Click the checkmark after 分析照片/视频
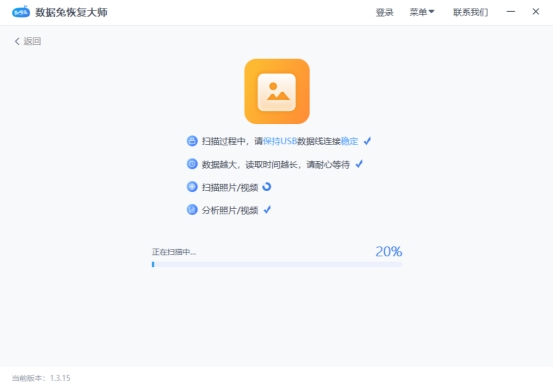554x389 pixels. (267, 210)
